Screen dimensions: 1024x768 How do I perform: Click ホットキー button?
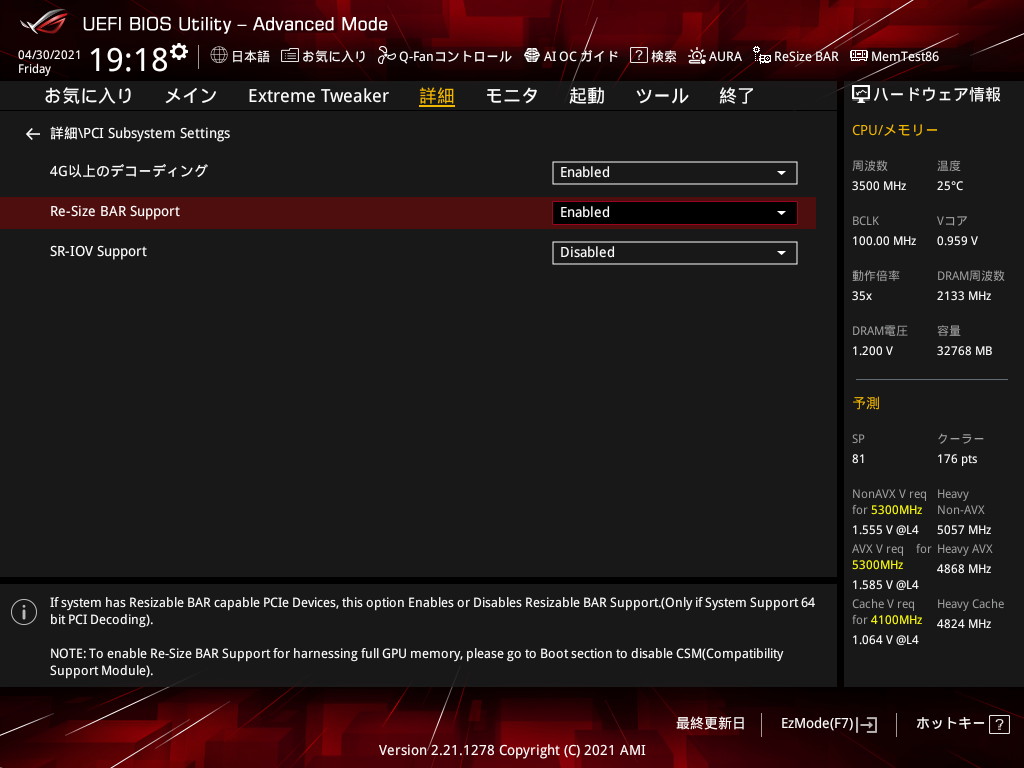pyautogui.click(x=950, y=724)
